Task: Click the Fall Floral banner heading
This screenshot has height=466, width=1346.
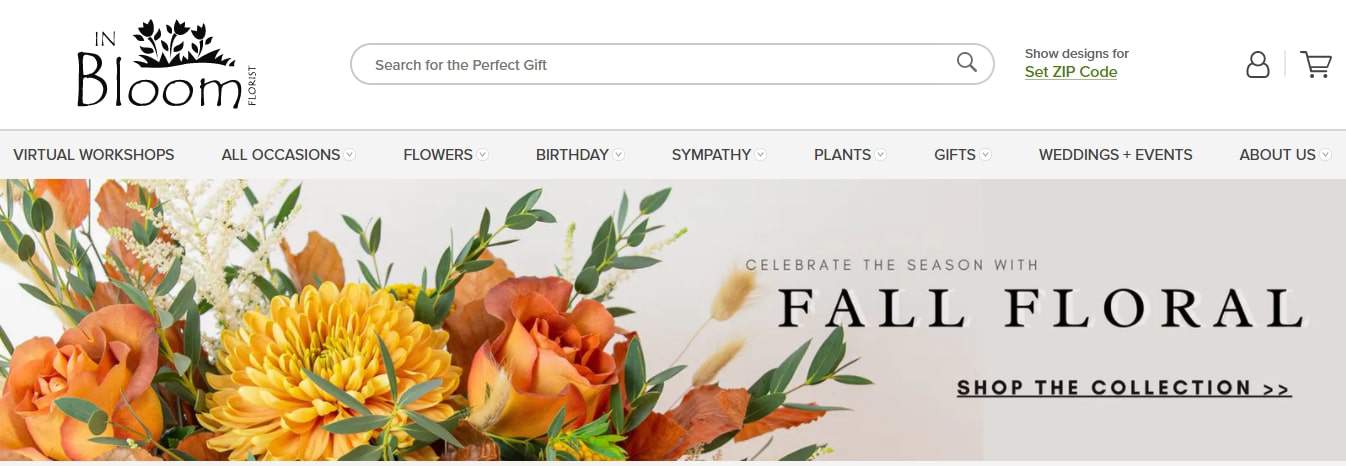Action: point(1040,309)
